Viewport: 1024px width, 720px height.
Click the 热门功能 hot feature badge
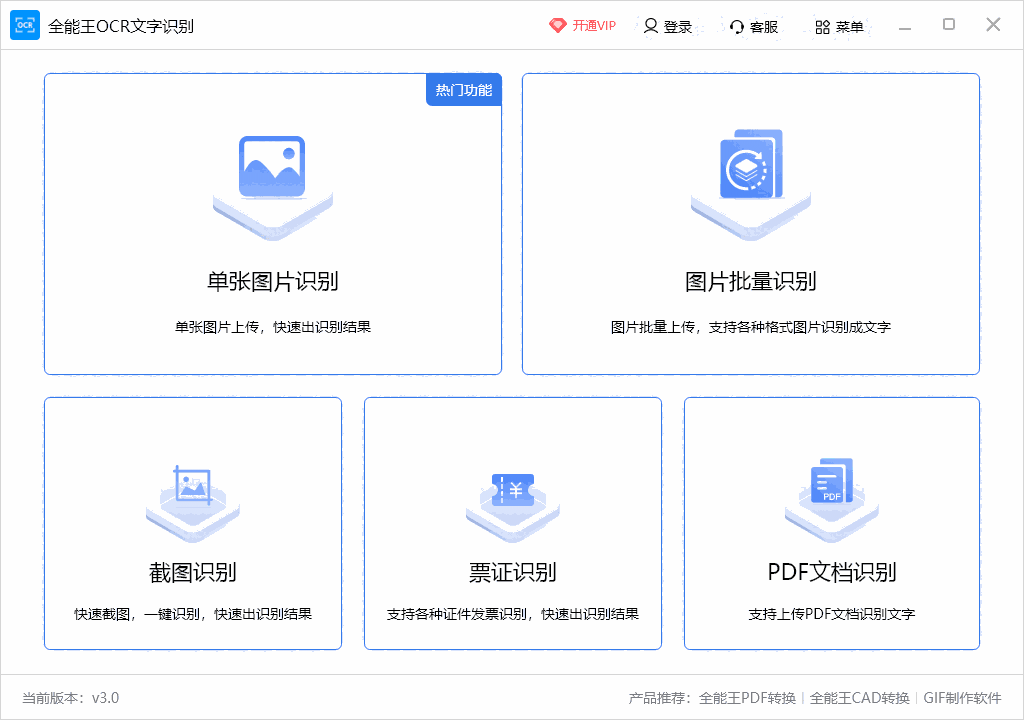(x=464, y=89)
